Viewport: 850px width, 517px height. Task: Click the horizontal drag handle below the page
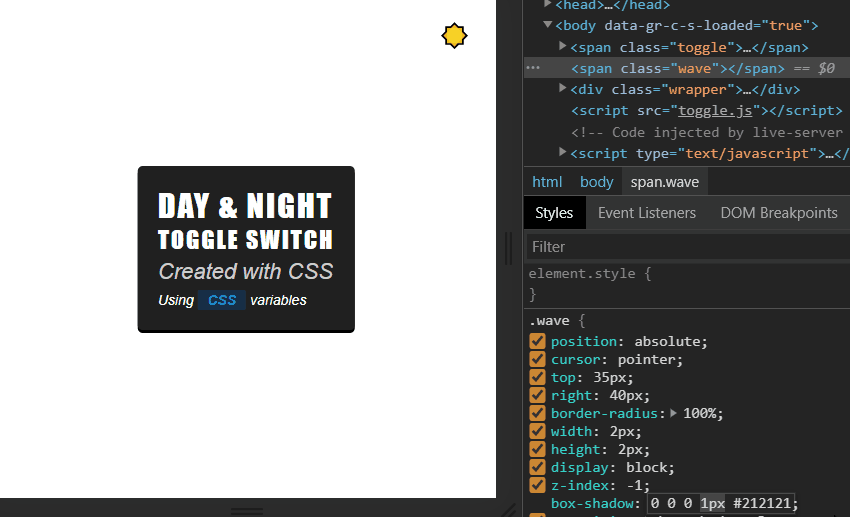pyautogui.click(x=247, y=510)
